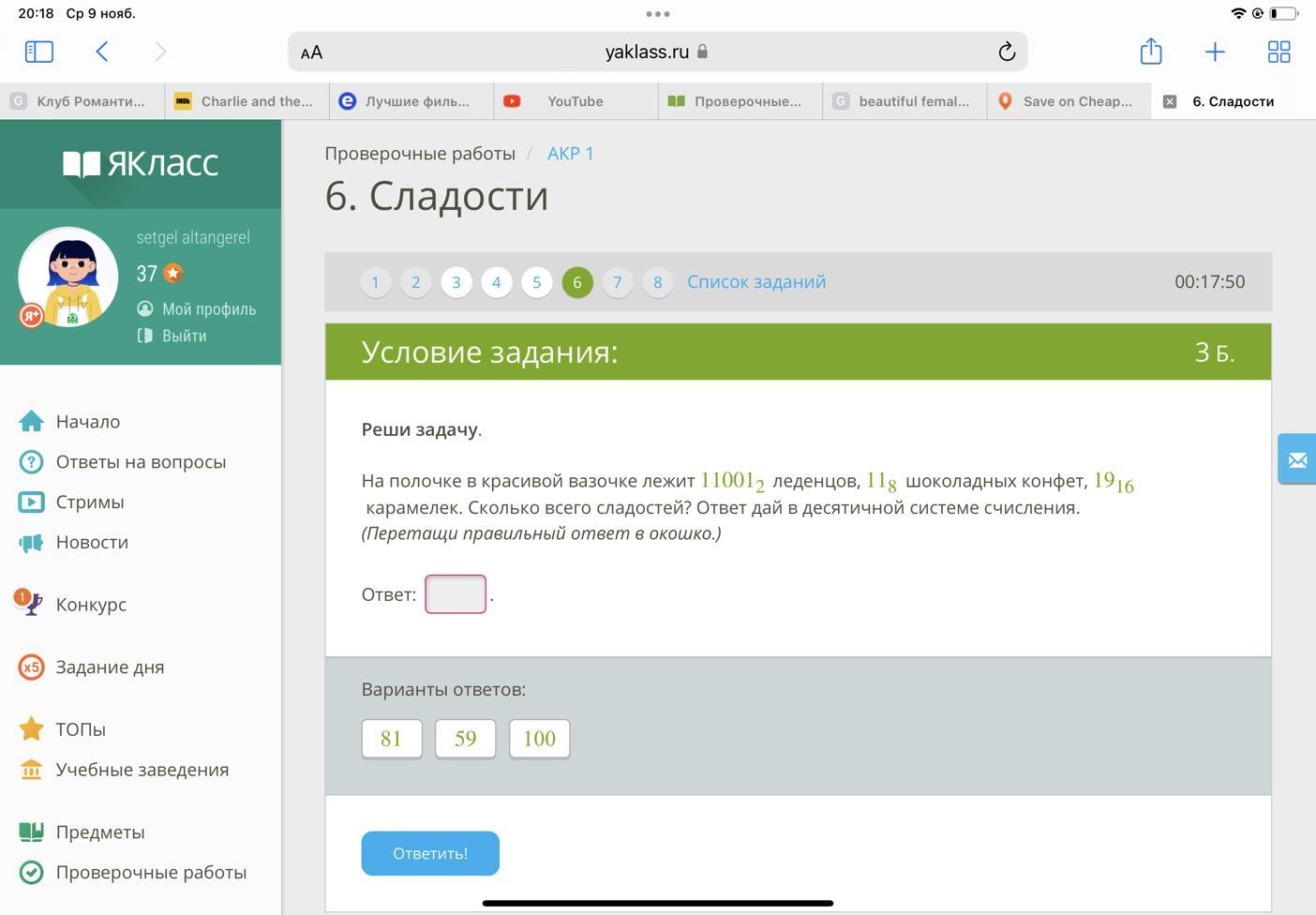This screenshot has height=915, width=1316.
Task: Show the tab overview grid
Action: (x=1279, y=52)
